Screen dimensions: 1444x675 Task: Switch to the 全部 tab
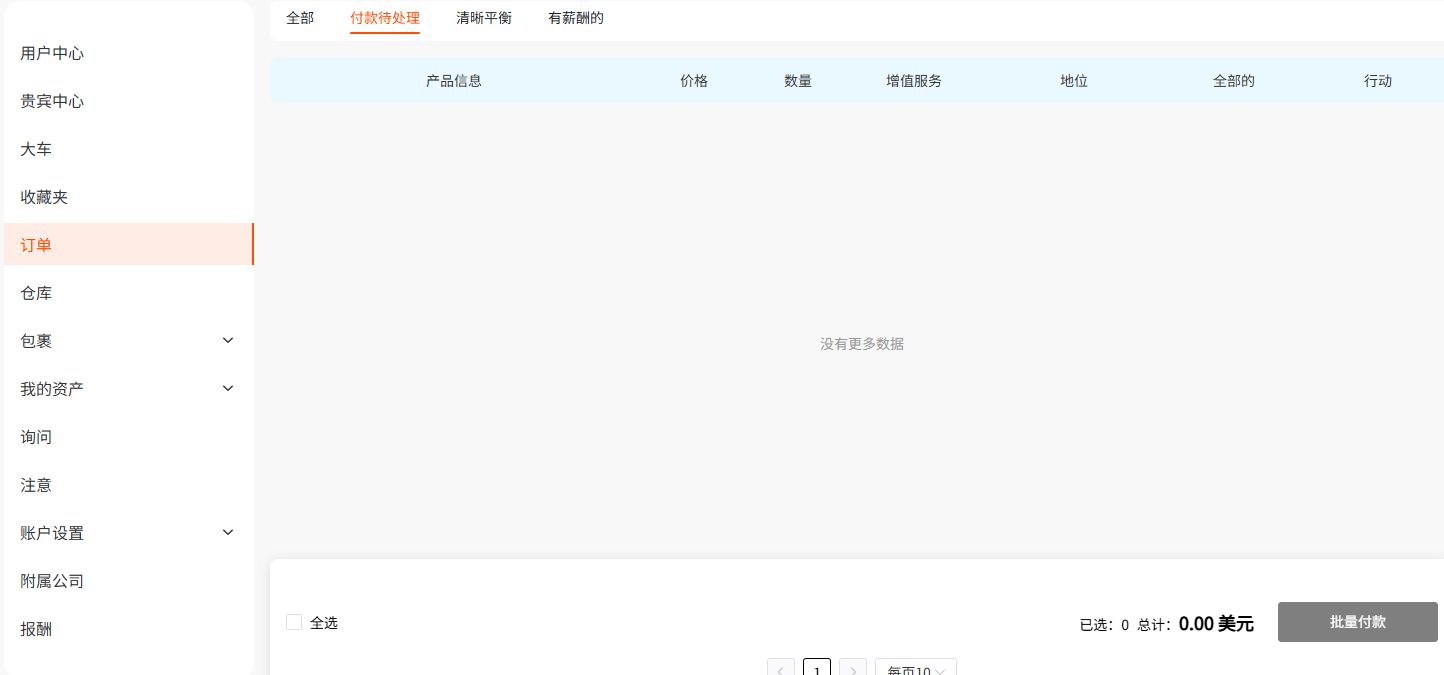[300, 18]
